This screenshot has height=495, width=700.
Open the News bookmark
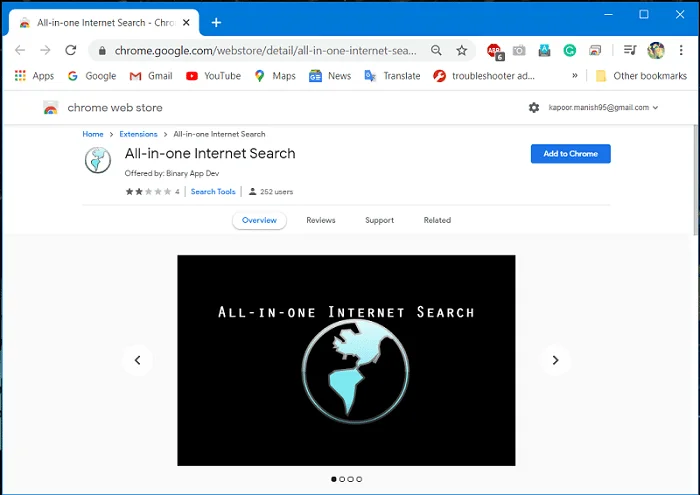tap(330, 76)
